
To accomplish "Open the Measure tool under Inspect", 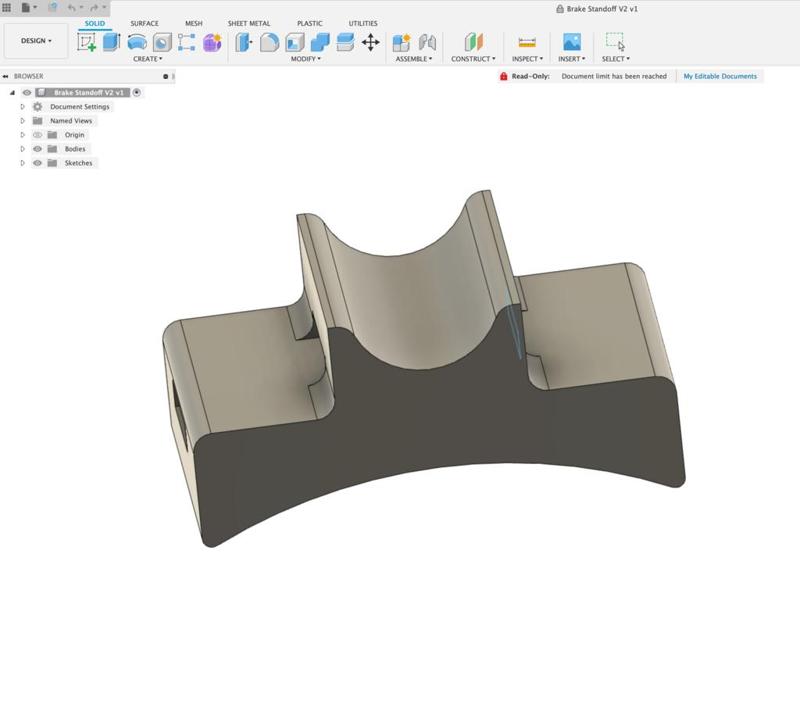I will coord(526,42).
